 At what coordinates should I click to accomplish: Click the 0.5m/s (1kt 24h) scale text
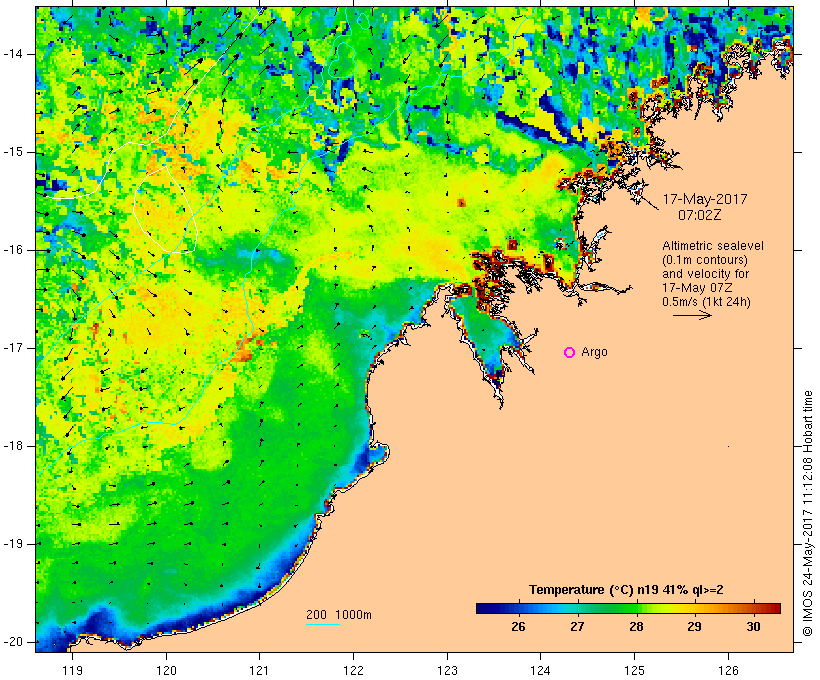pos(706,302)
